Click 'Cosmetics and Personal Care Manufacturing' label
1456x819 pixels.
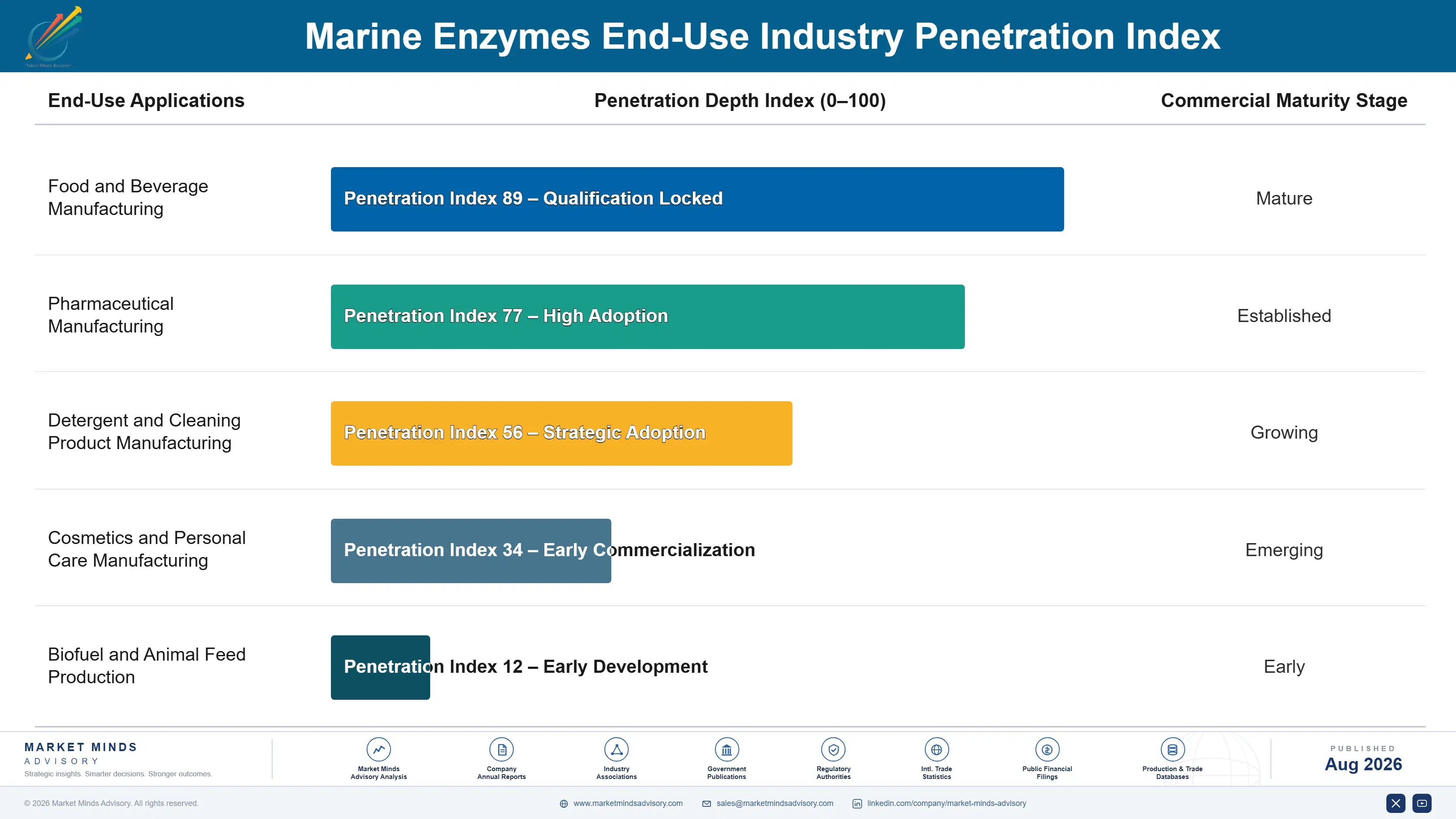tap(147, 549)
